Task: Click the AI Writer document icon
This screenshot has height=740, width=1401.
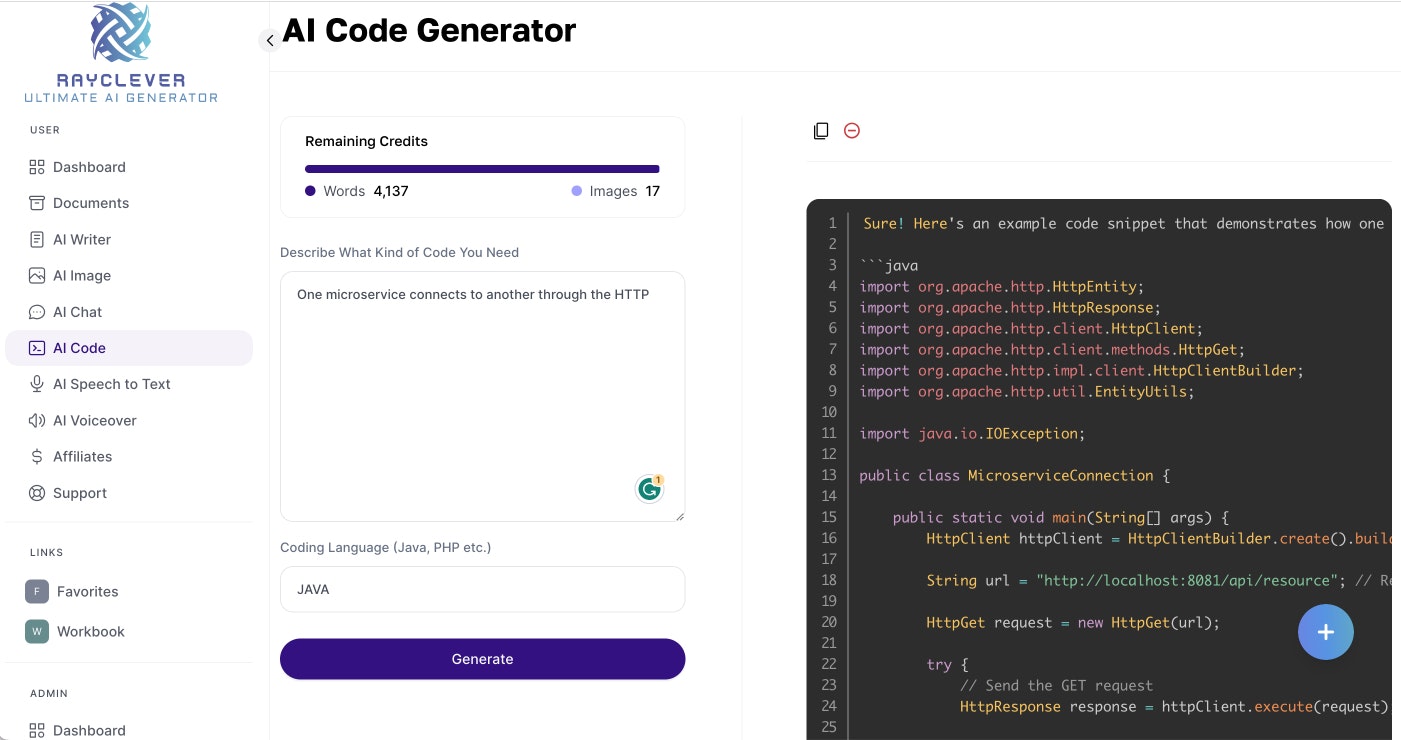Action: tap(37, 240)
